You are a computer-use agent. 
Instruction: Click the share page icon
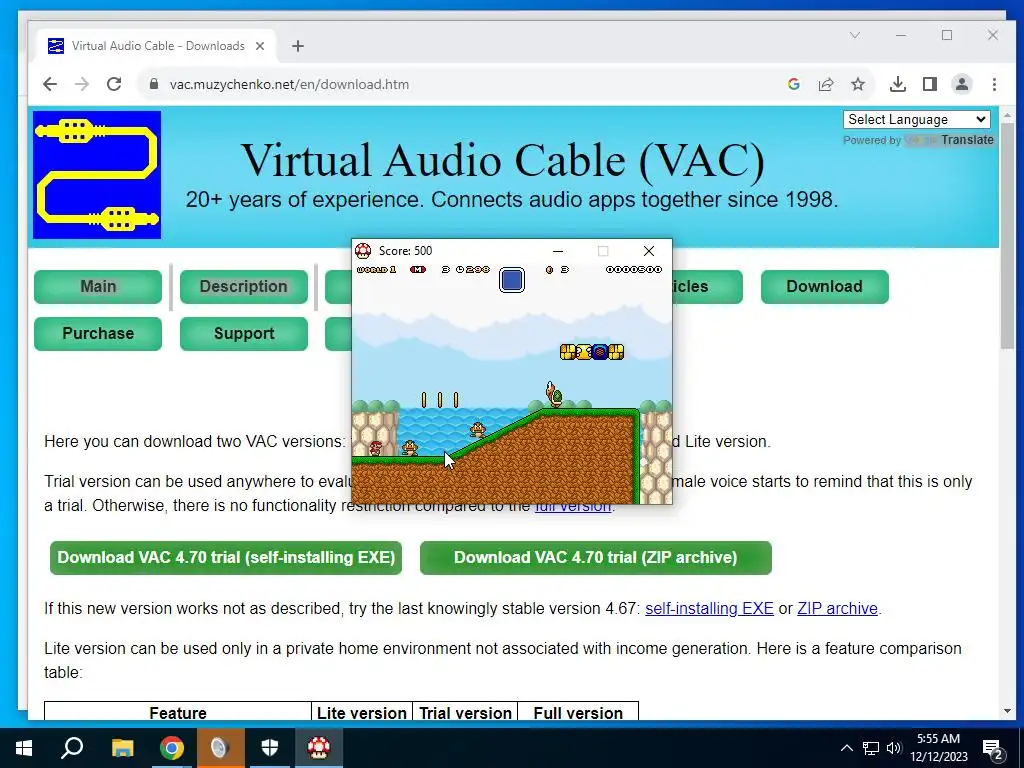[x=825, y=84]
